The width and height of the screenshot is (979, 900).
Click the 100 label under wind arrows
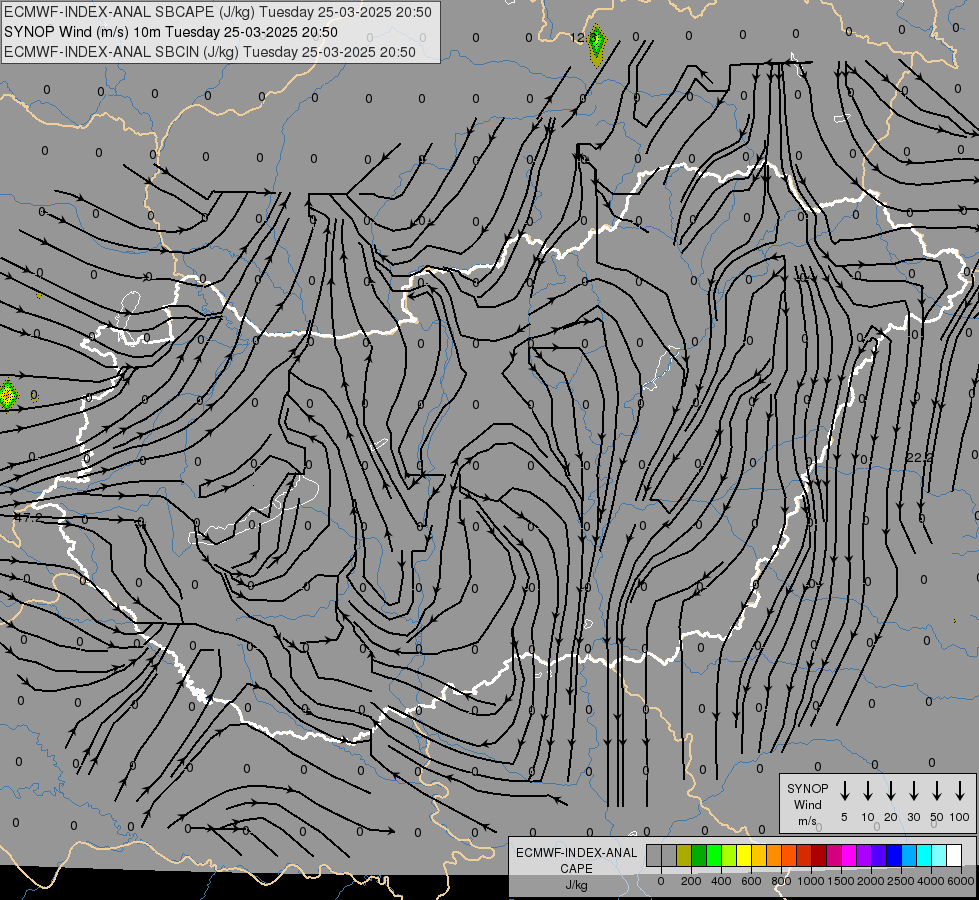(x=960, y=817)
